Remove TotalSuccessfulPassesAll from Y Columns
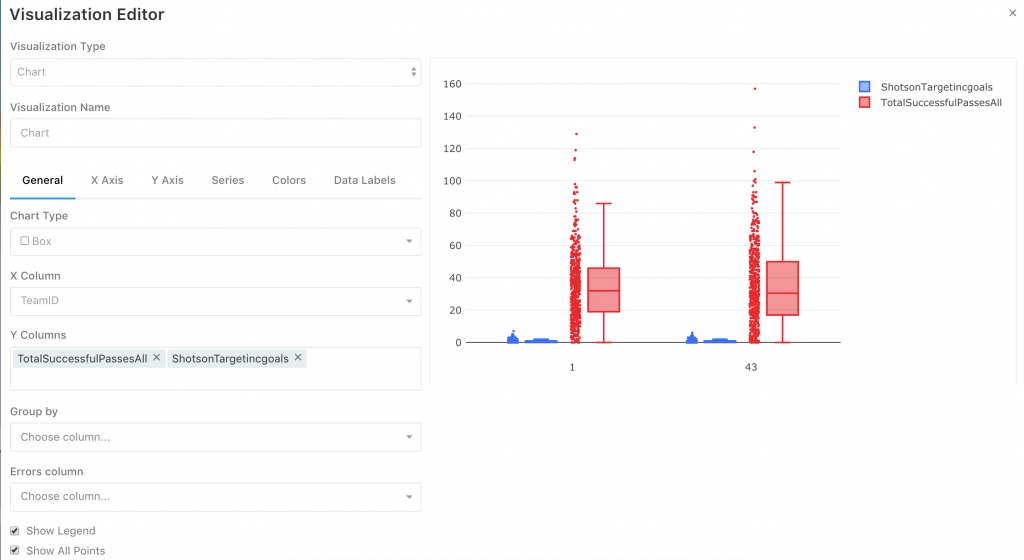1024x560 pixels. click(x=157, y=358)
